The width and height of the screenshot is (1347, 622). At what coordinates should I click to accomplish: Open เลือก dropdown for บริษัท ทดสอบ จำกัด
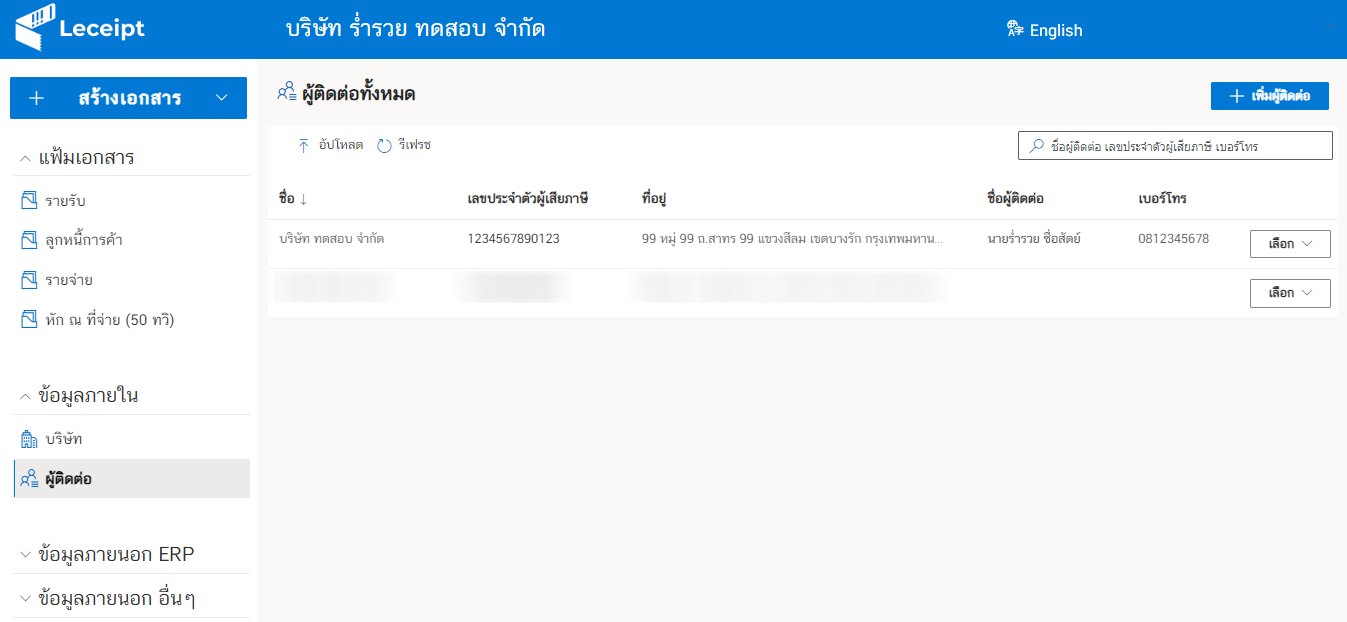[1290, 244]
